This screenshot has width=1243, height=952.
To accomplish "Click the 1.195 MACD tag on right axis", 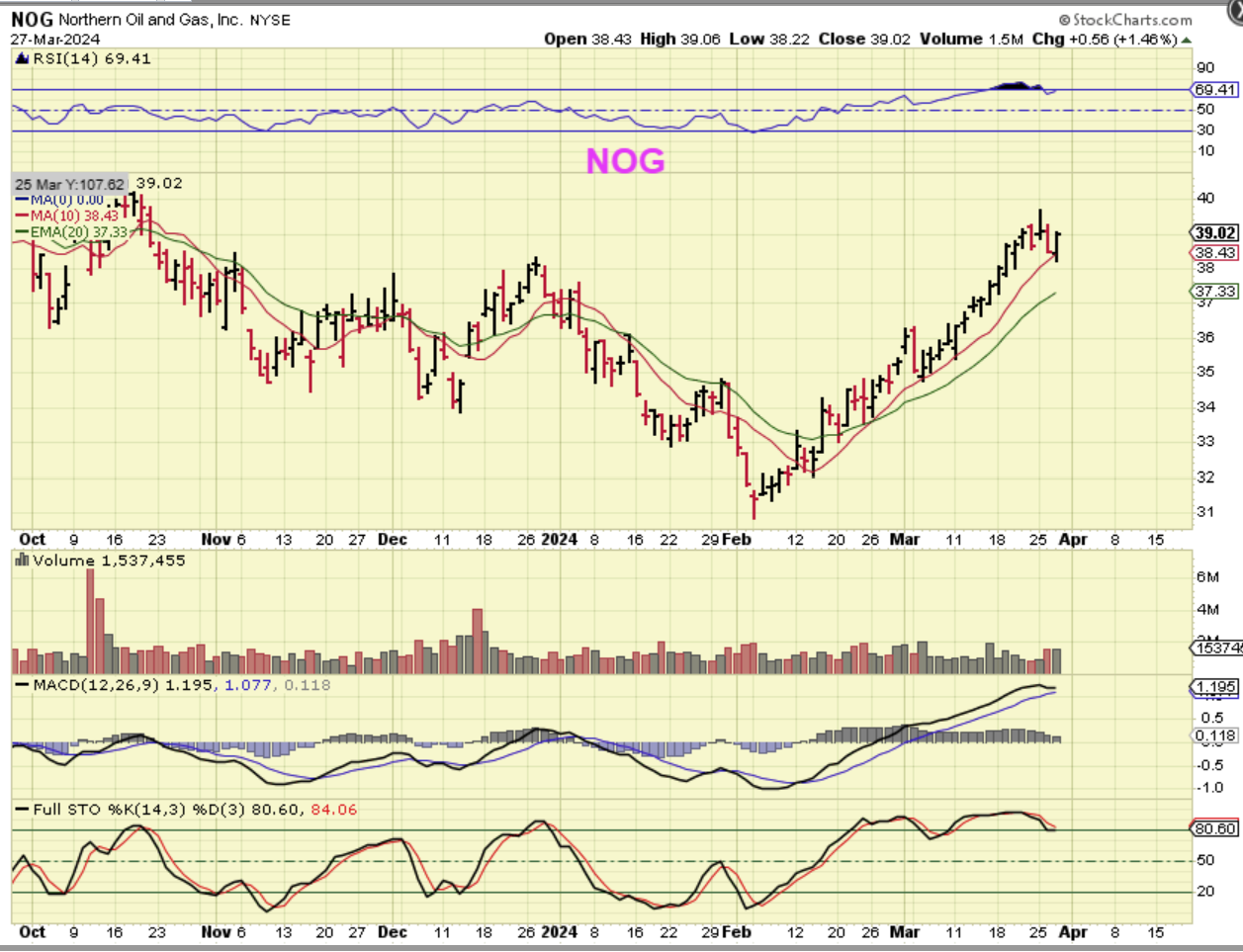I will (x=1215, y=687).
